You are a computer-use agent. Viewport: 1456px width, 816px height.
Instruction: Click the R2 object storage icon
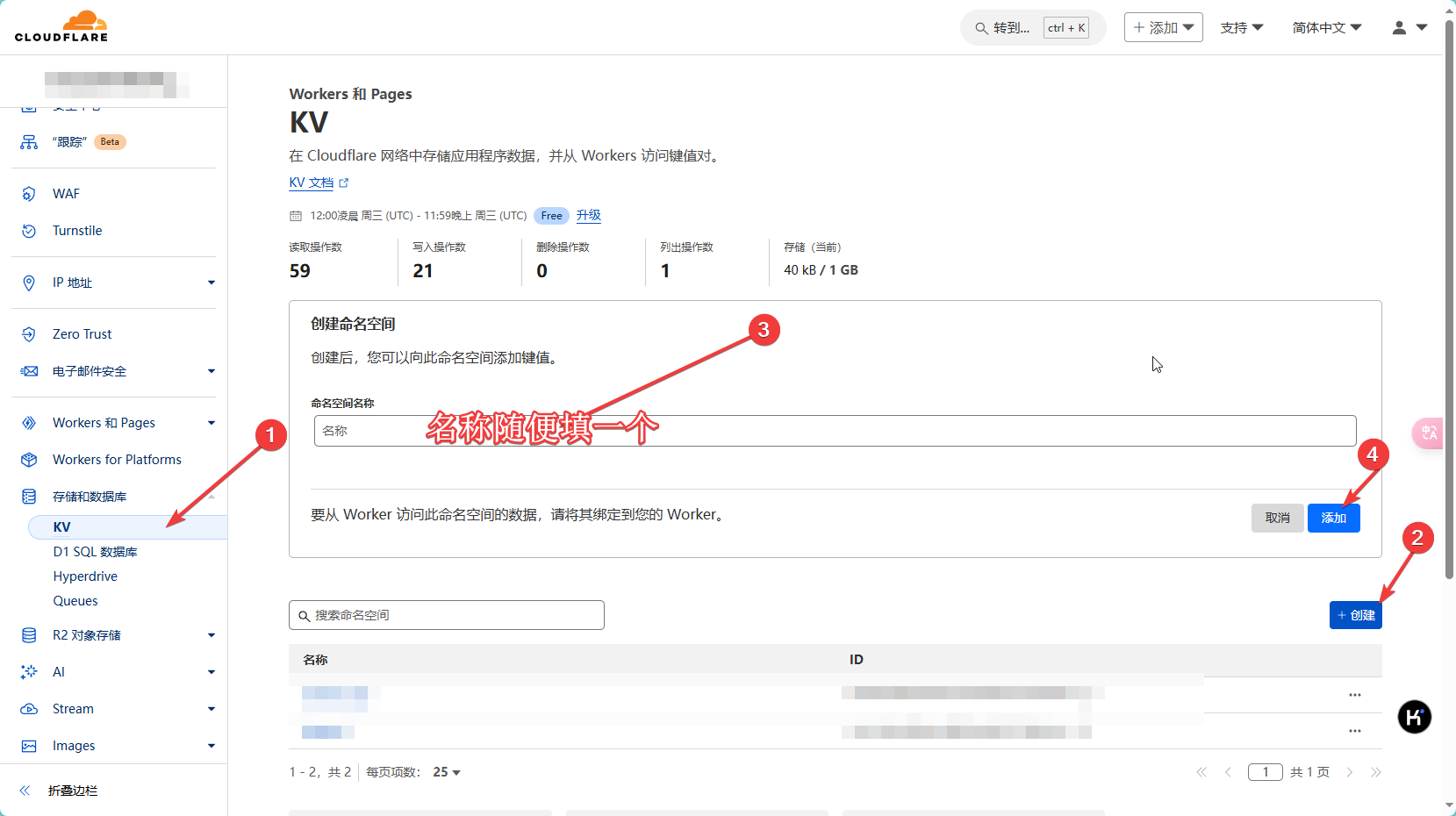point(29,635)
